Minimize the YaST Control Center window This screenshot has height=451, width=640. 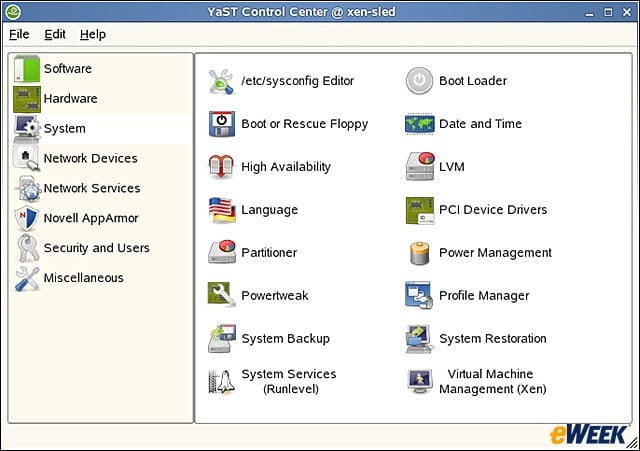pos(589,13)
